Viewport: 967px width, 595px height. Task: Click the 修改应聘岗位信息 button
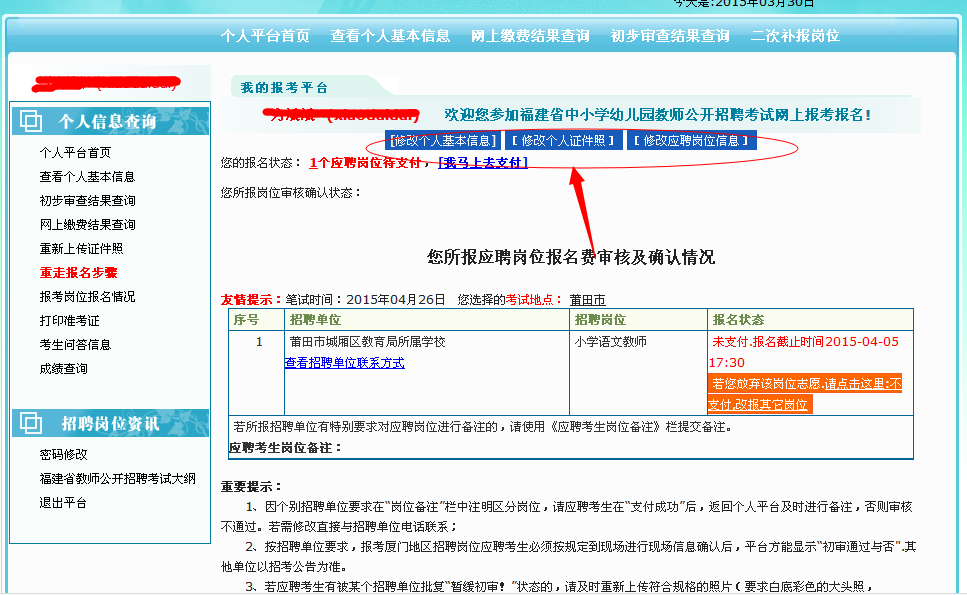coord(692,141)
